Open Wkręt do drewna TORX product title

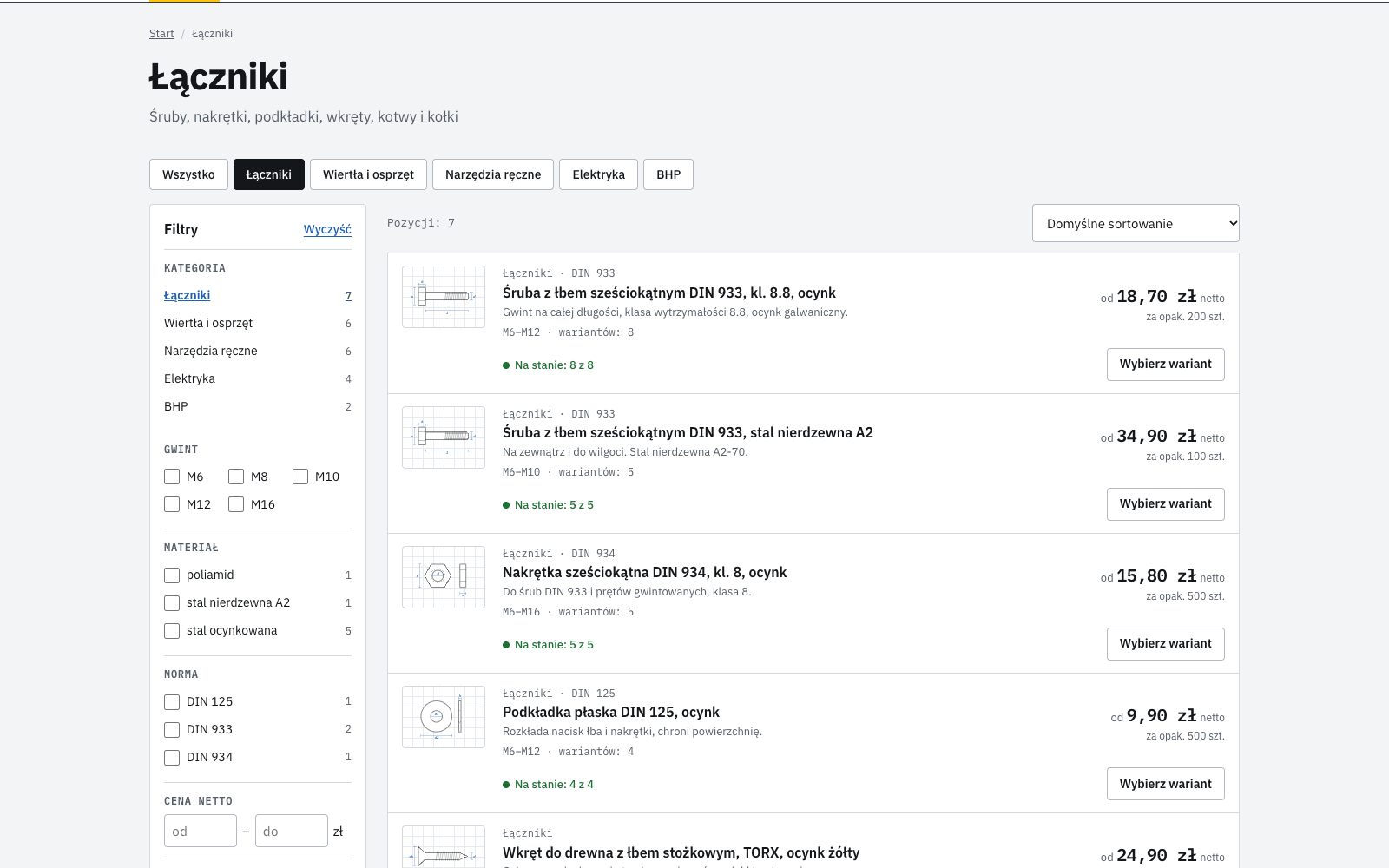click(681, 852)
